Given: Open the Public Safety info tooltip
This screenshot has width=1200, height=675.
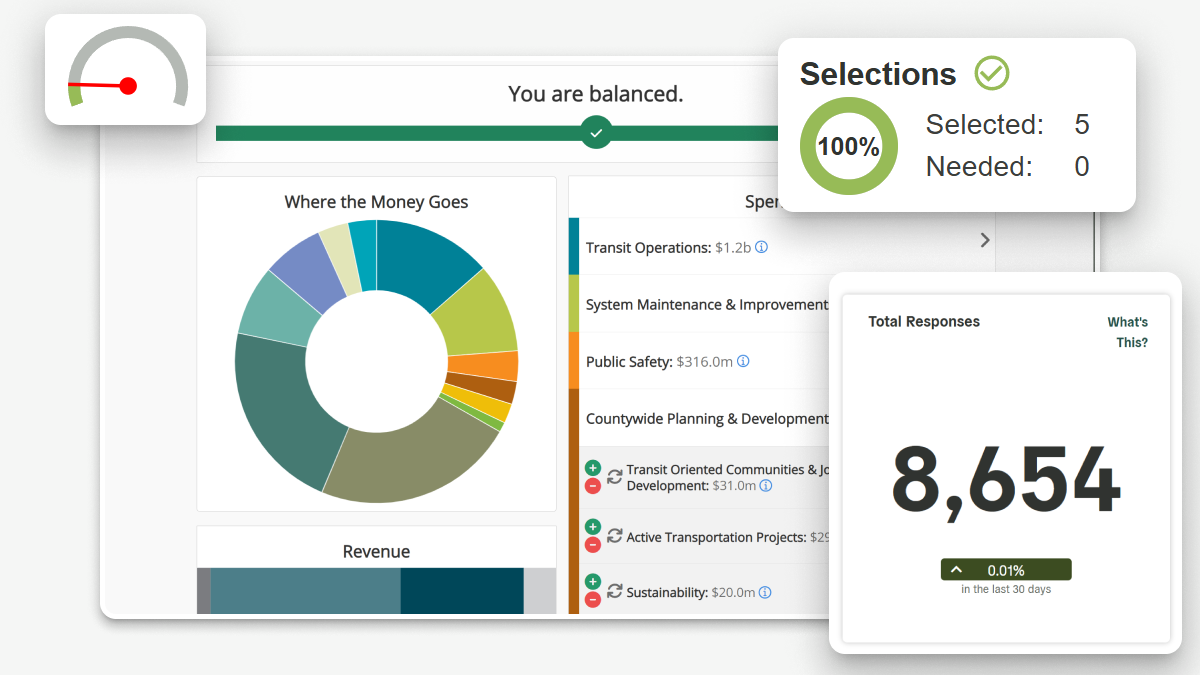Looking at the screenshot, I should (x=742, y=361).
